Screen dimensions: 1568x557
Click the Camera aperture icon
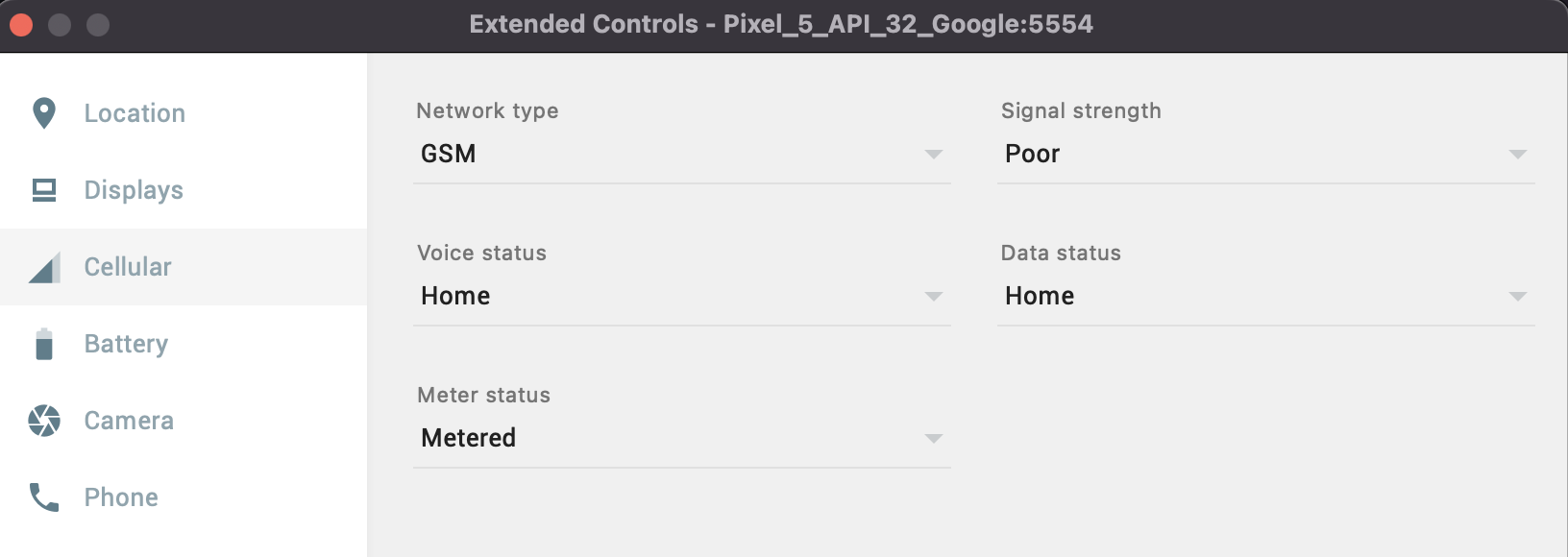(42, 420)
